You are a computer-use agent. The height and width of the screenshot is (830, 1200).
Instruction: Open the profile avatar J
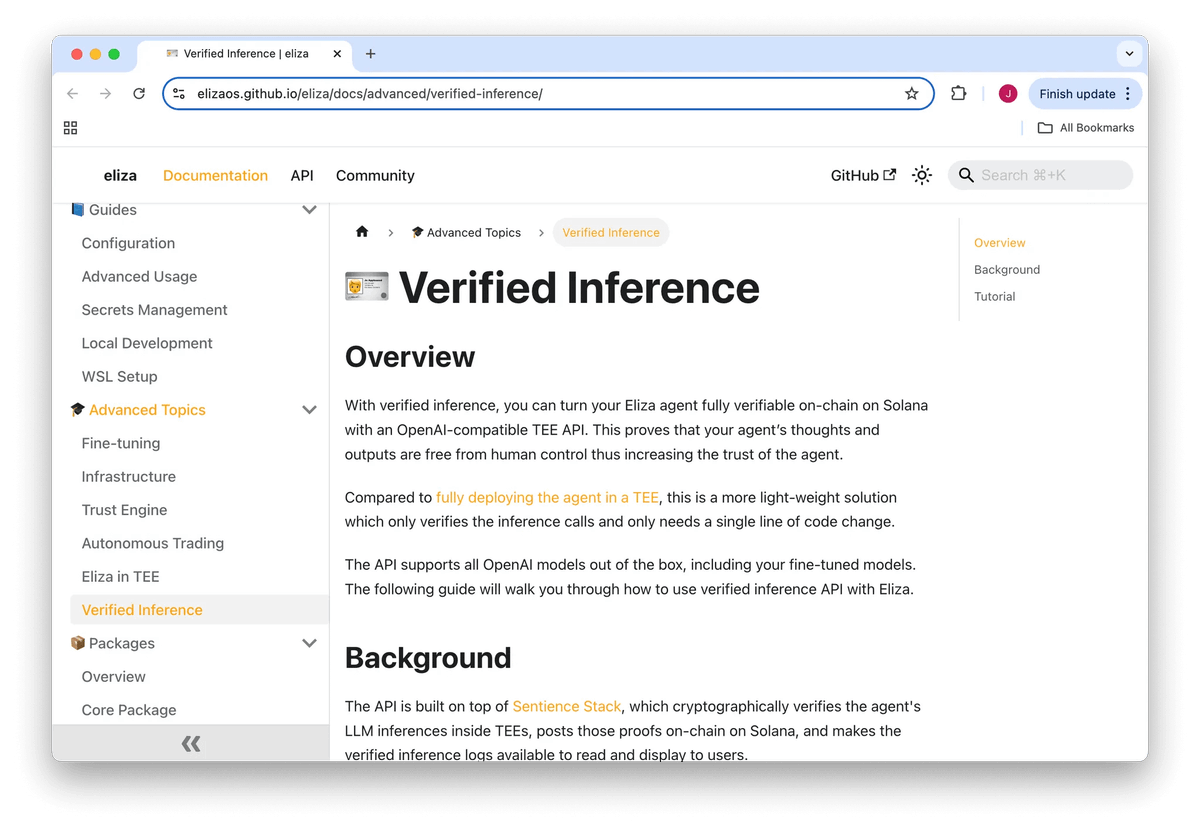(1008, 94)
